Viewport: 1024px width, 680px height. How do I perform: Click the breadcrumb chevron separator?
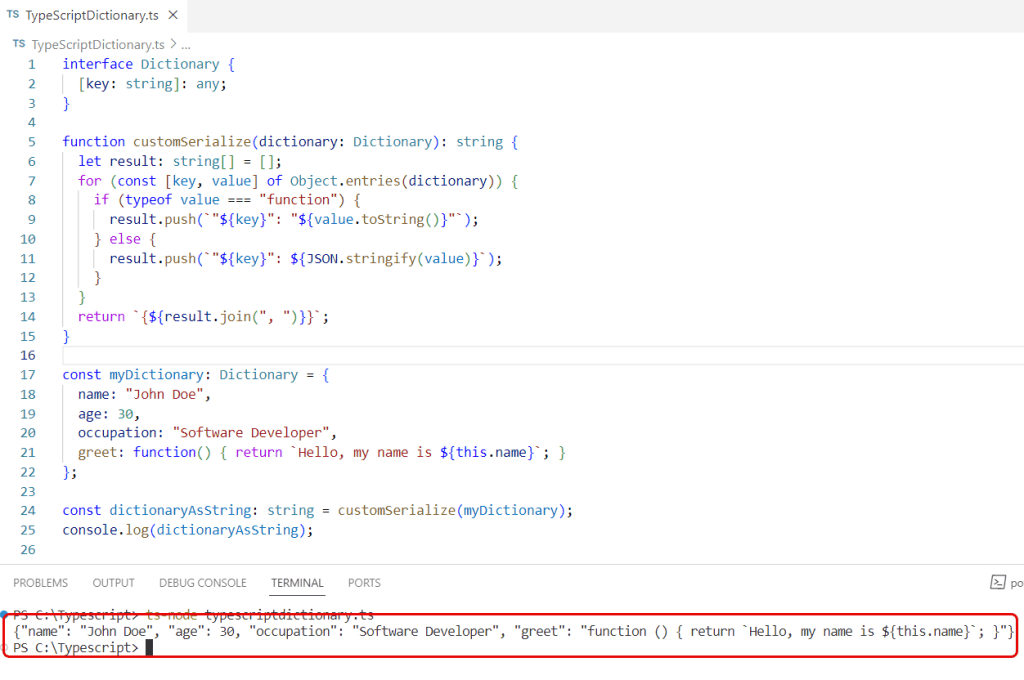[x=173, y=44]
